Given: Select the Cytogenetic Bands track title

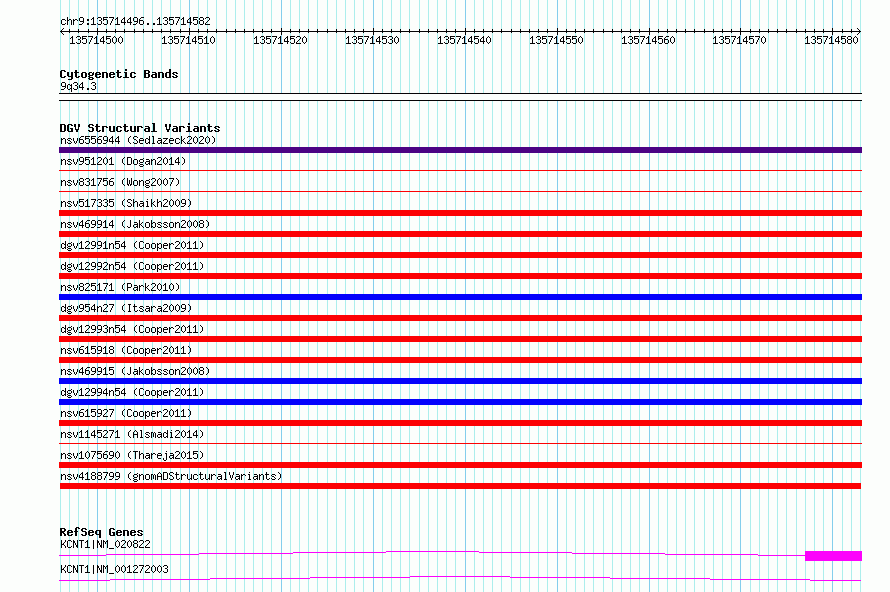Looking at the screenshot, I should coord(119,74).
